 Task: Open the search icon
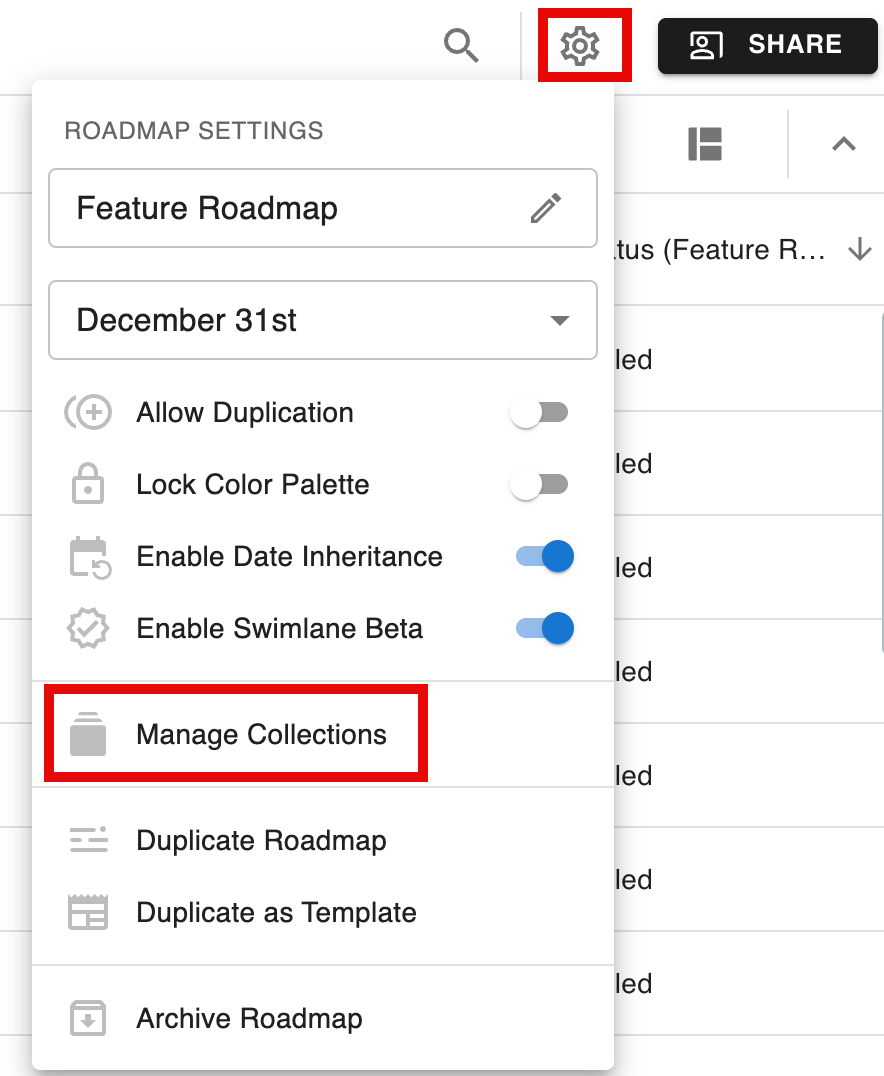point(461,45)
